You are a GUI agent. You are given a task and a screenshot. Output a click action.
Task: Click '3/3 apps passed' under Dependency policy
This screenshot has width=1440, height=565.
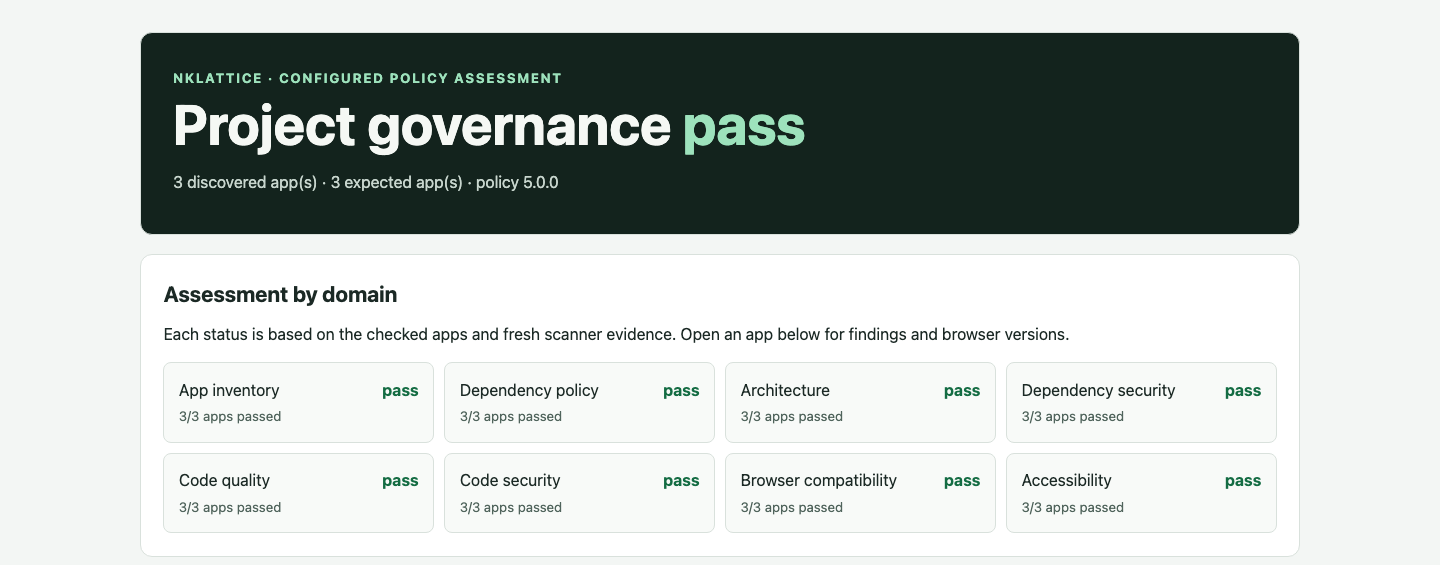tap(511, 416)
